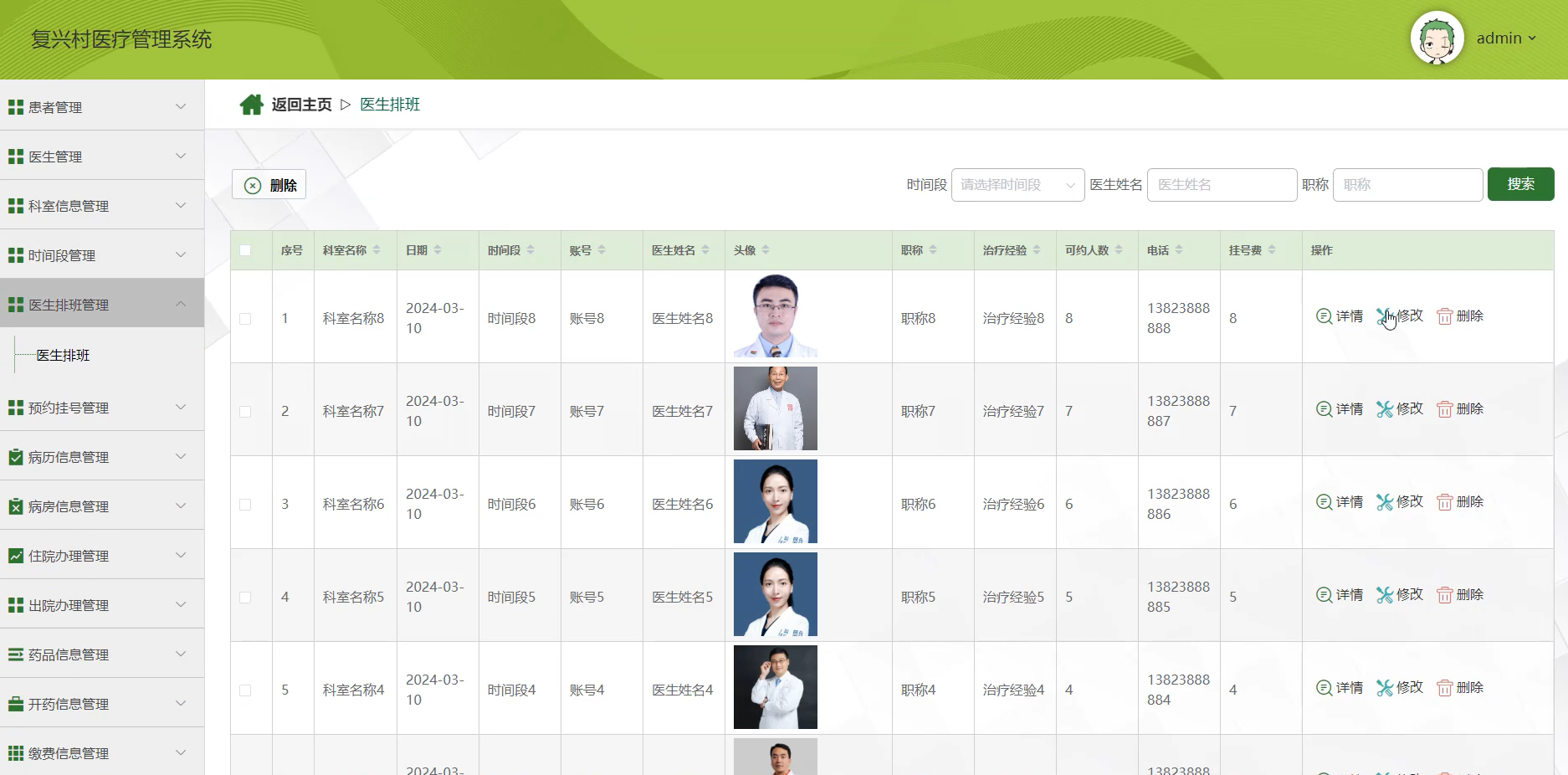Open doctor photo of 医生姓名8
Image resolution: width=1568 pixels, height=775 pixels.
pos(776,316)
